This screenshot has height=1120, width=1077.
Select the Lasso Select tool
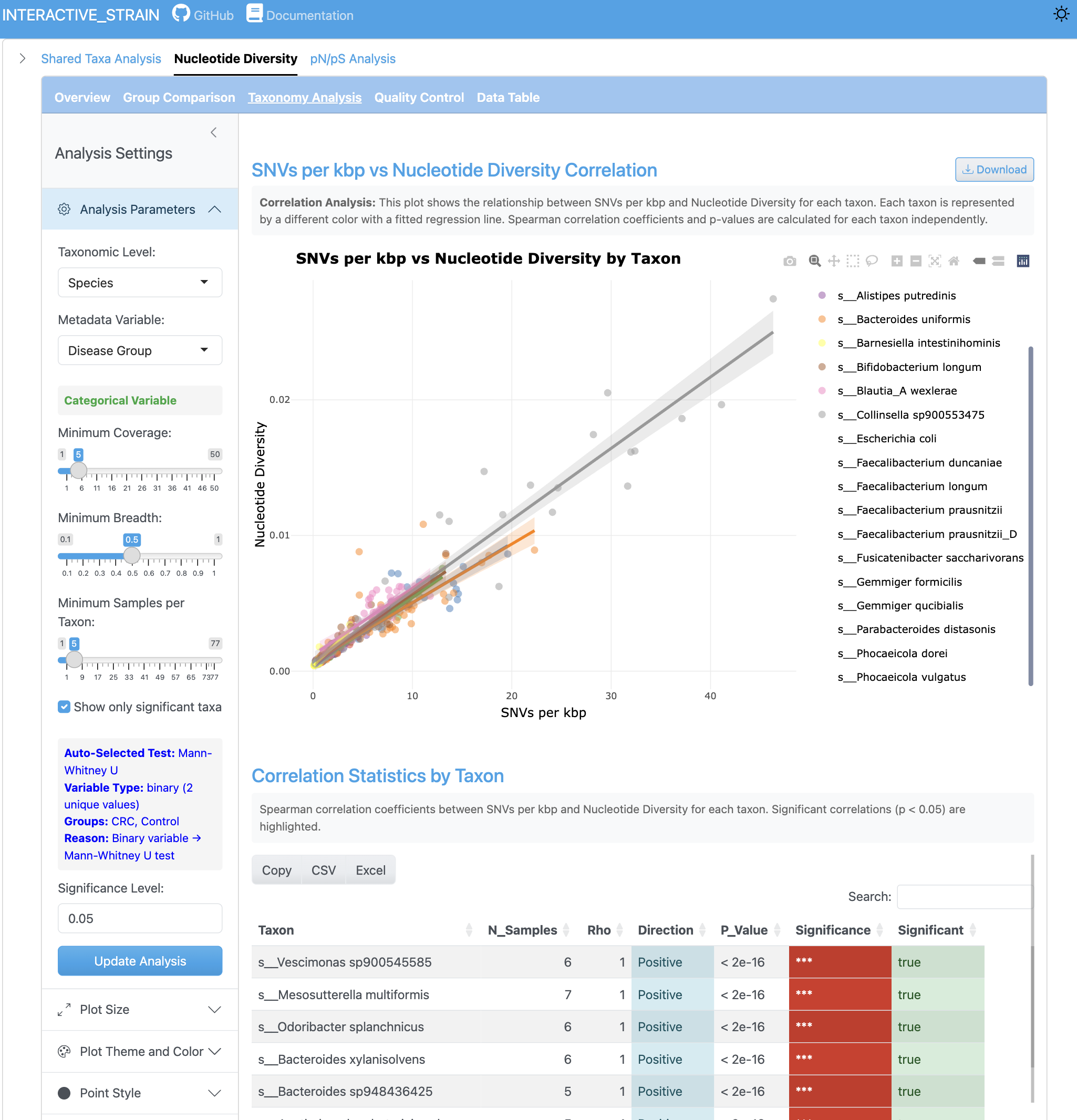tap(872, 261)
